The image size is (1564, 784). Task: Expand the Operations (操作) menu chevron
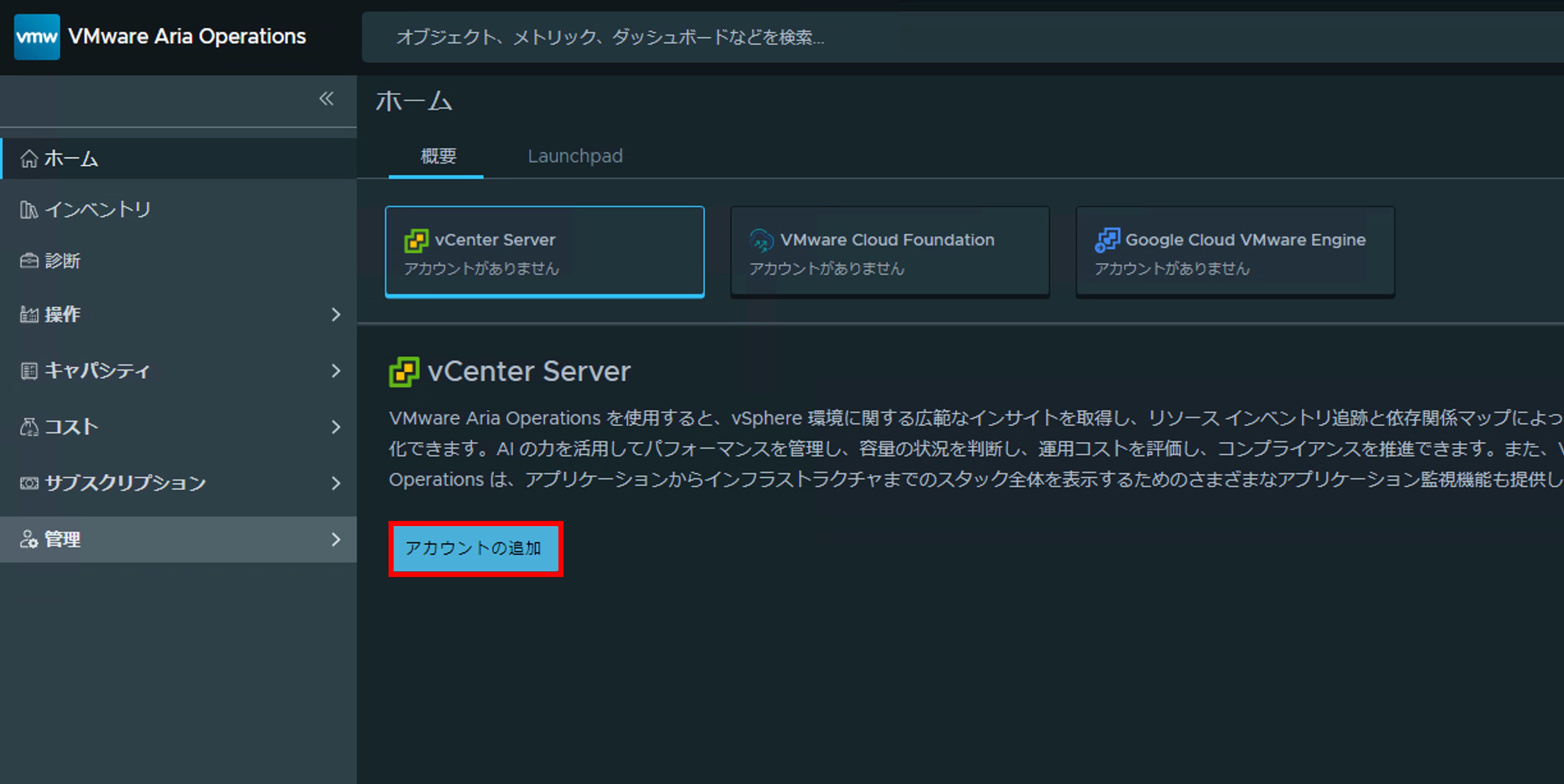click(x=336, y=314)
